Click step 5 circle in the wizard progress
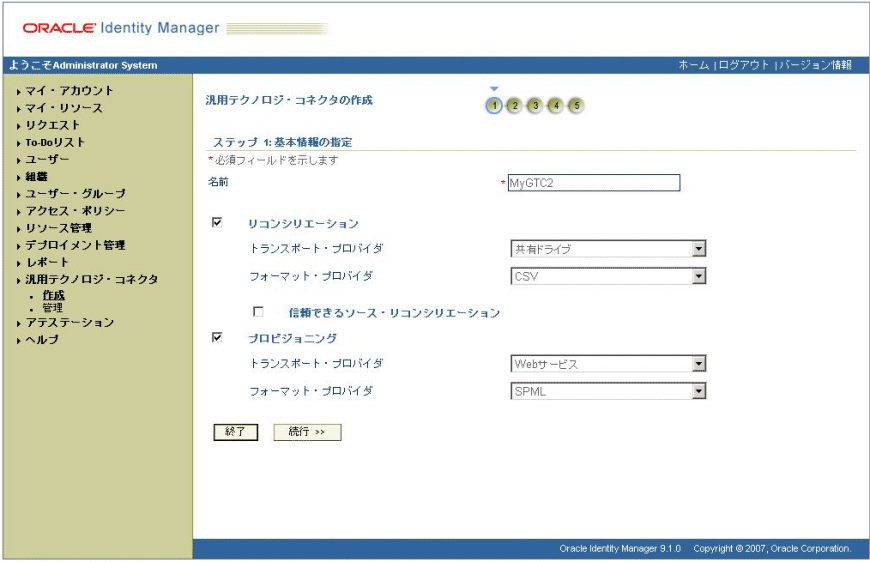This screenshot has height=562, width=870. point(576,105)
